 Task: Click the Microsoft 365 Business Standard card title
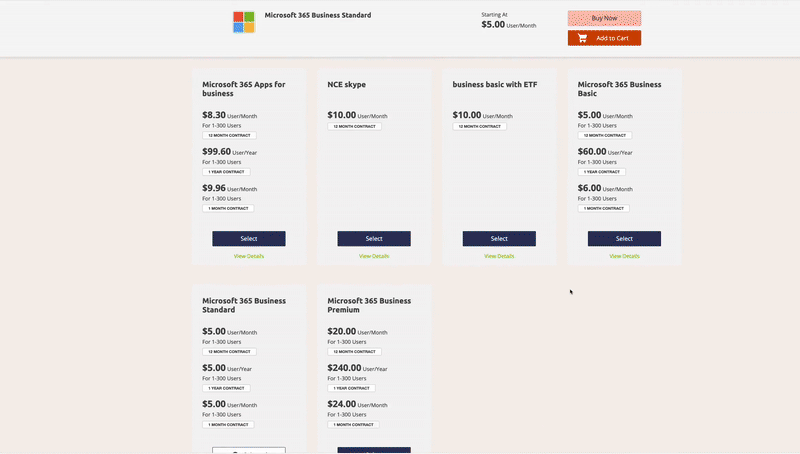tap(244, 305)
